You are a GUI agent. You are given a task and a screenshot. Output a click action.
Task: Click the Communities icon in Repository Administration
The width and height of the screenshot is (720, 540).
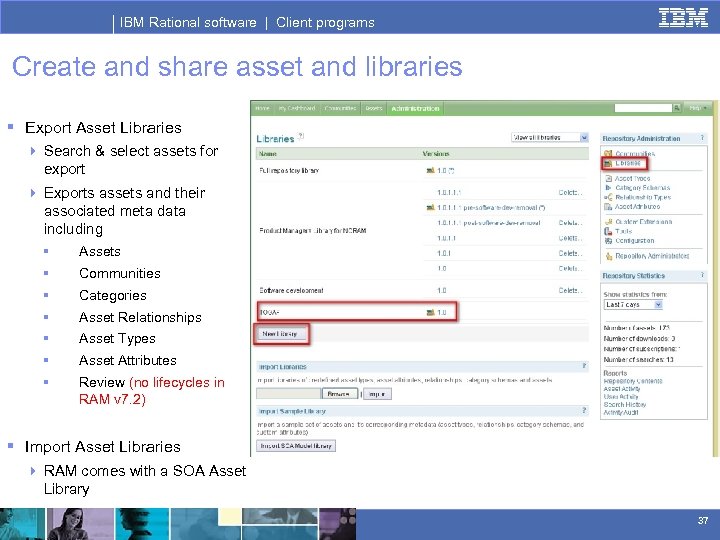point(608,153)
